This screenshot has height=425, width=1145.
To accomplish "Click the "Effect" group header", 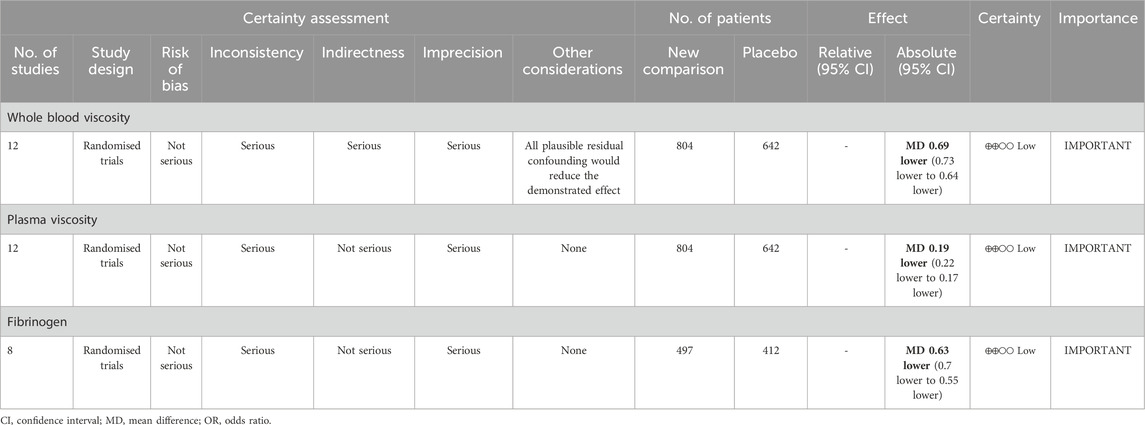I will [887, 17].
